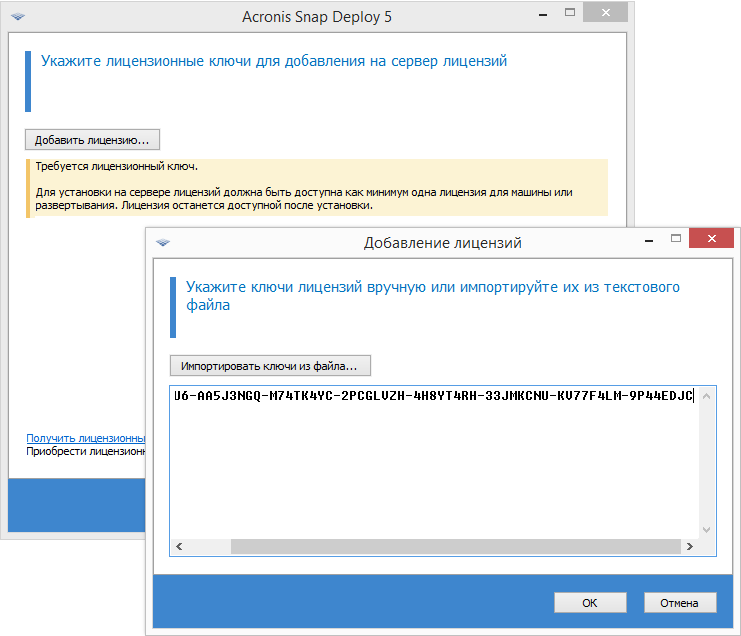Viewport: 741px width, 636px height.
Task: Click the heading Укажите лицензионные ключи для добавления
Action: click(274, 61)
